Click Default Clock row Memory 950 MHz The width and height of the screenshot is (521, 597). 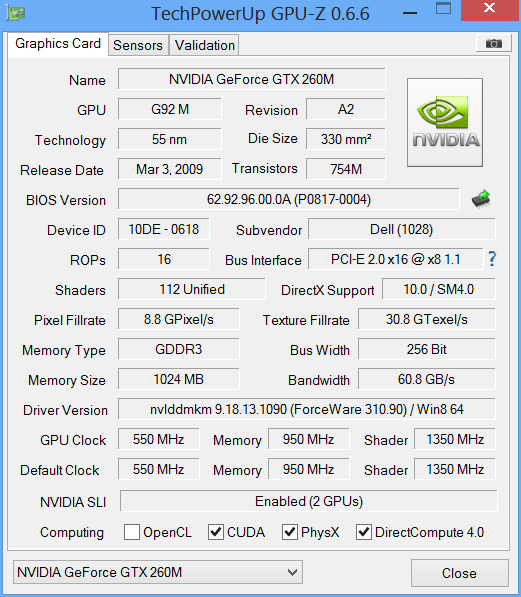pos(308,469)
